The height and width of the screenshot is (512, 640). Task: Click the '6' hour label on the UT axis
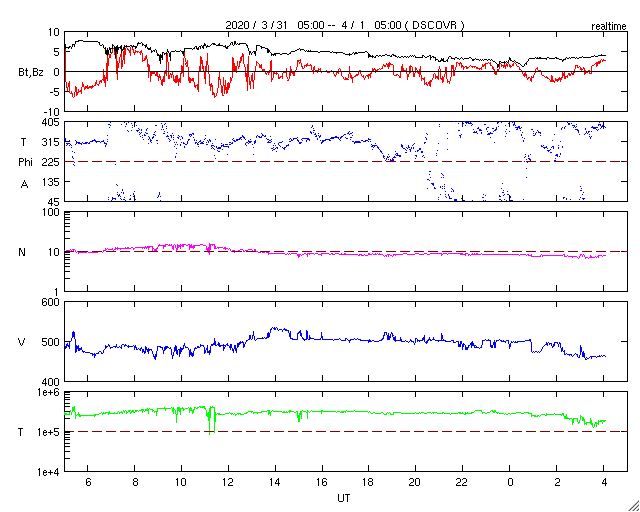tap(88, 482)
